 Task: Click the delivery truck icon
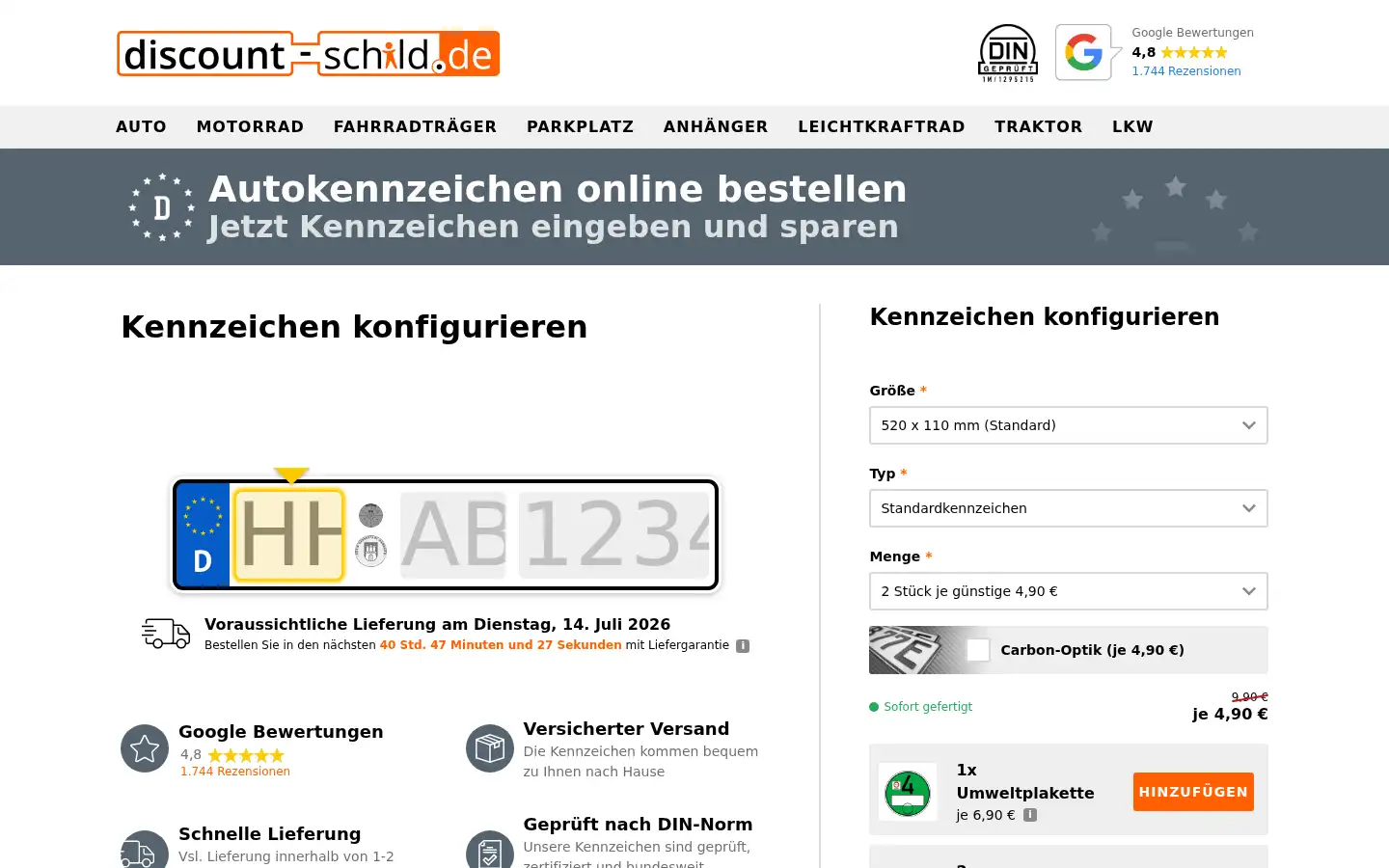pyautogui.click(x=166, y=634)
